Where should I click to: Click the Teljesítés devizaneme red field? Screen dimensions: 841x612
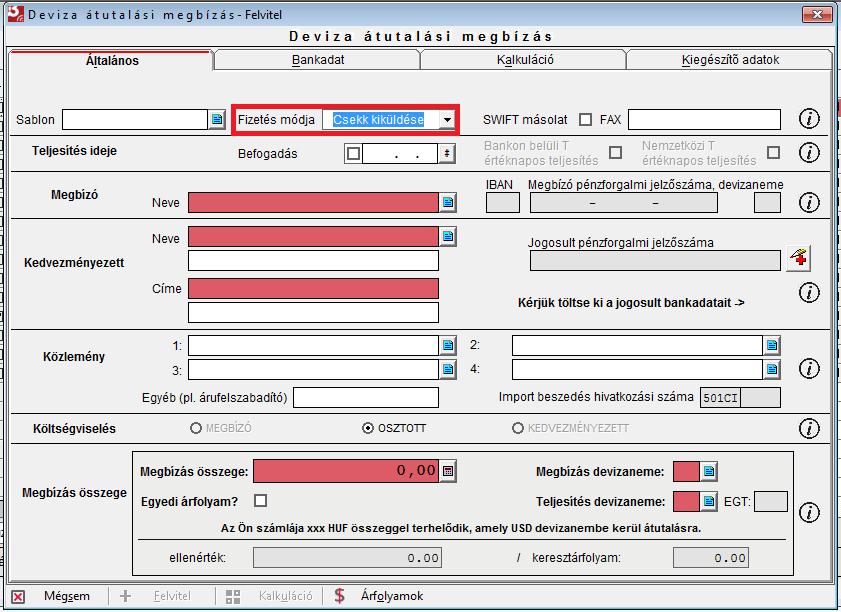point(686,502)
